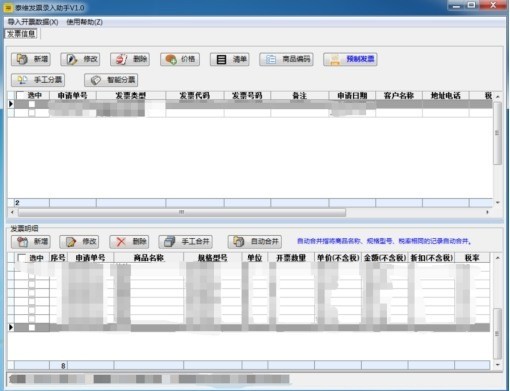Click the 删除 button in the invoice toolbar
Image resolution: width=510 pixels, height=391 pixels.
[130, 59]
